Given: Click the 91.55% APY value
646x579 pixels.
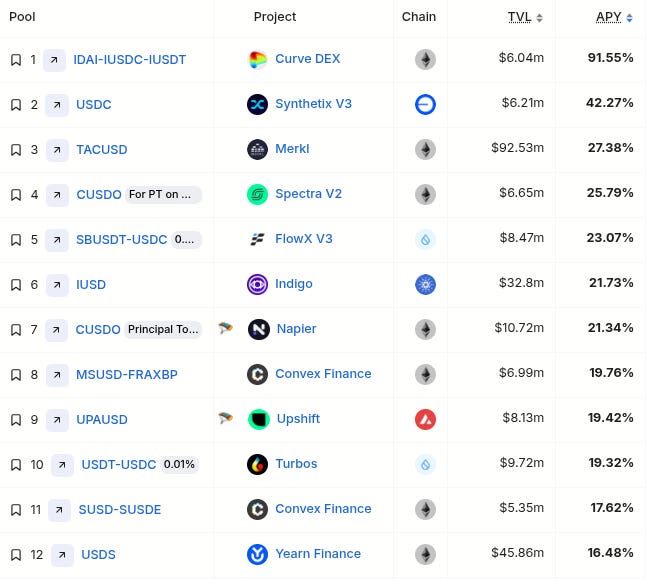Looking at the screenshot, I should tap(611, 58).
